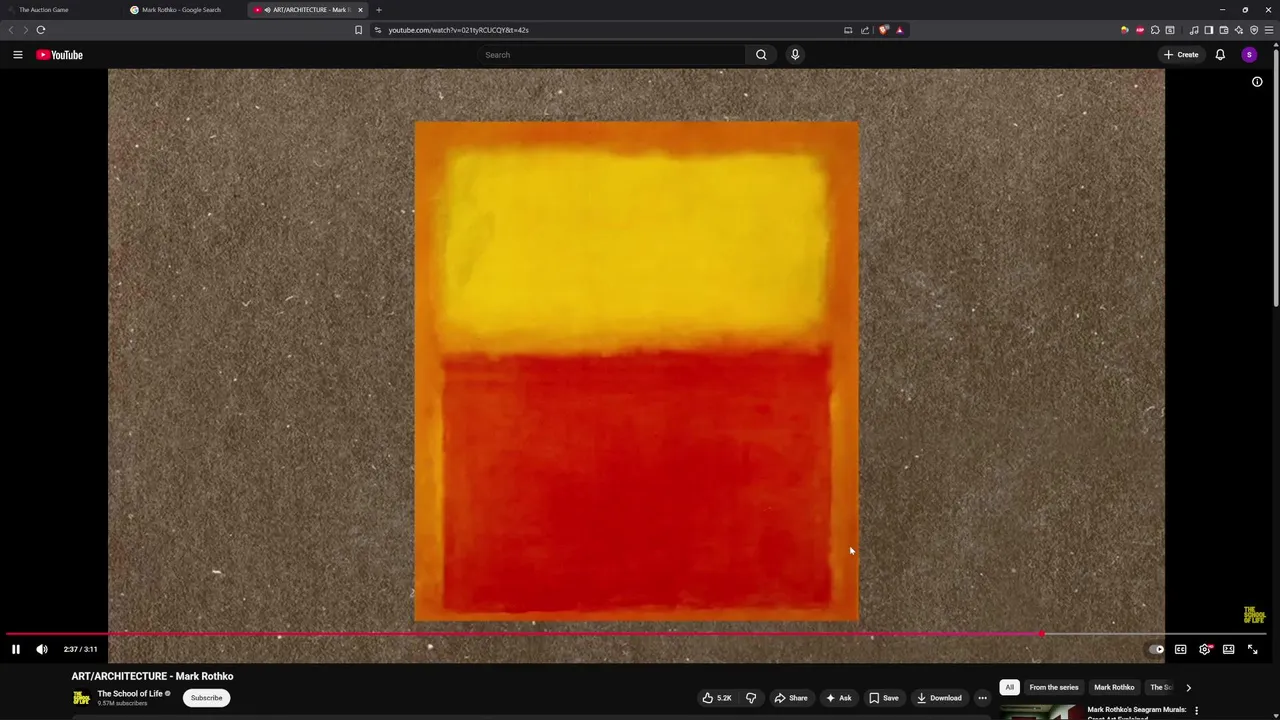The image size is (1280, 720).
Task: Open The School of Life channel name
Action: tap(130, 693)
